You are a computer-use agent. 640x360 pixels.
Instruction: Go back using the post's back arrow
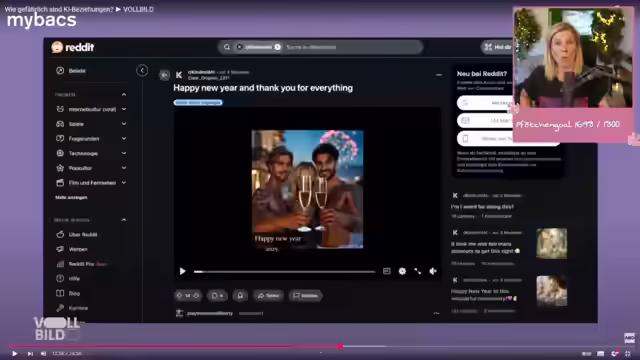[164, 75]
